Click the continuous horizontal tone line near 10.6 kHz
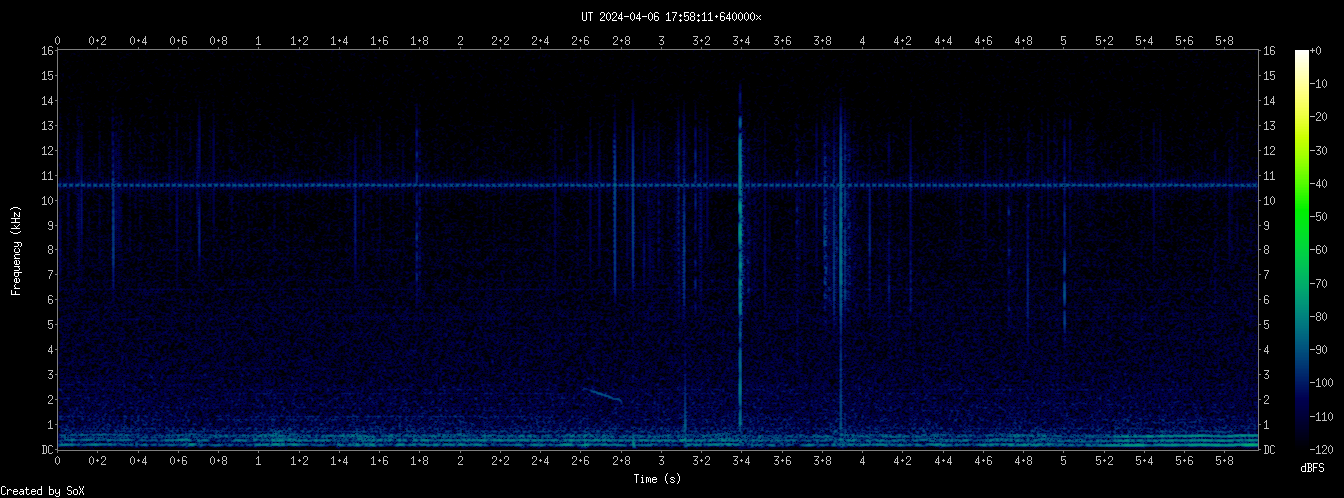Screen dimensions: 1344x498 coord(657,185)
